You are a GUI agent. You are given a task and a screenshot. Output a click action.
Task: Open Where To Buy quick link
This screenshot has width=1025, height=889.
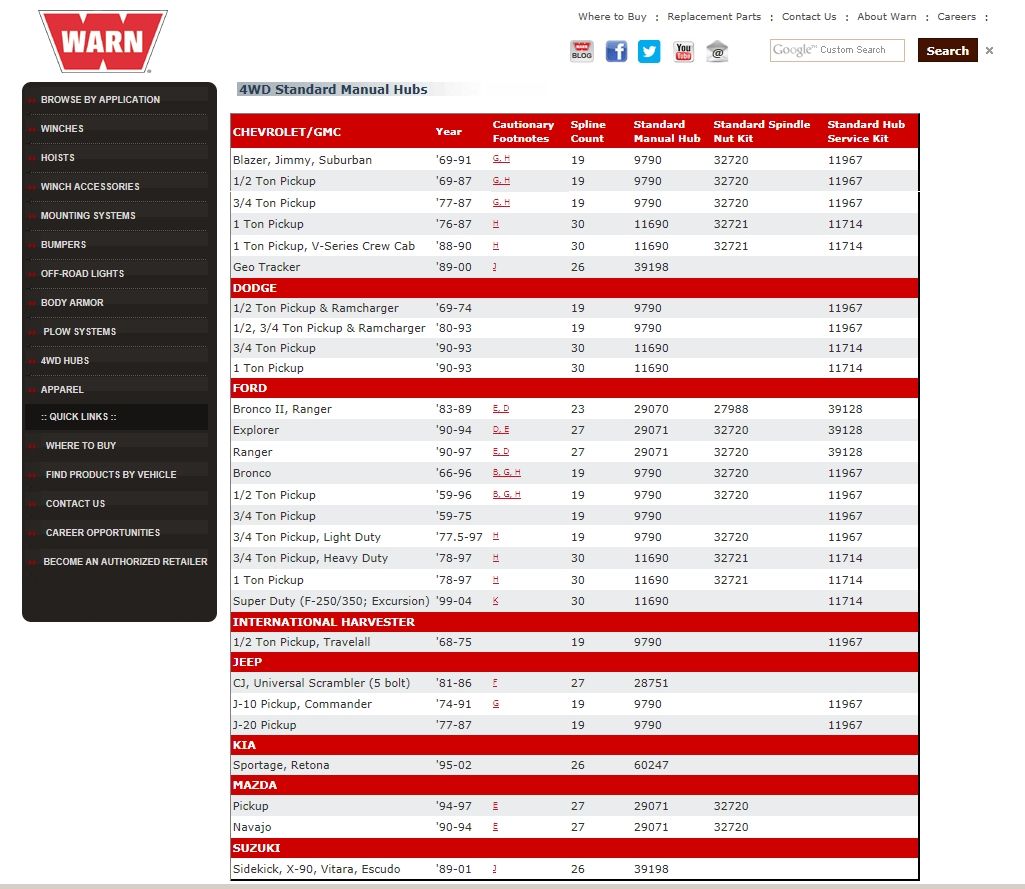coord(81,445)
